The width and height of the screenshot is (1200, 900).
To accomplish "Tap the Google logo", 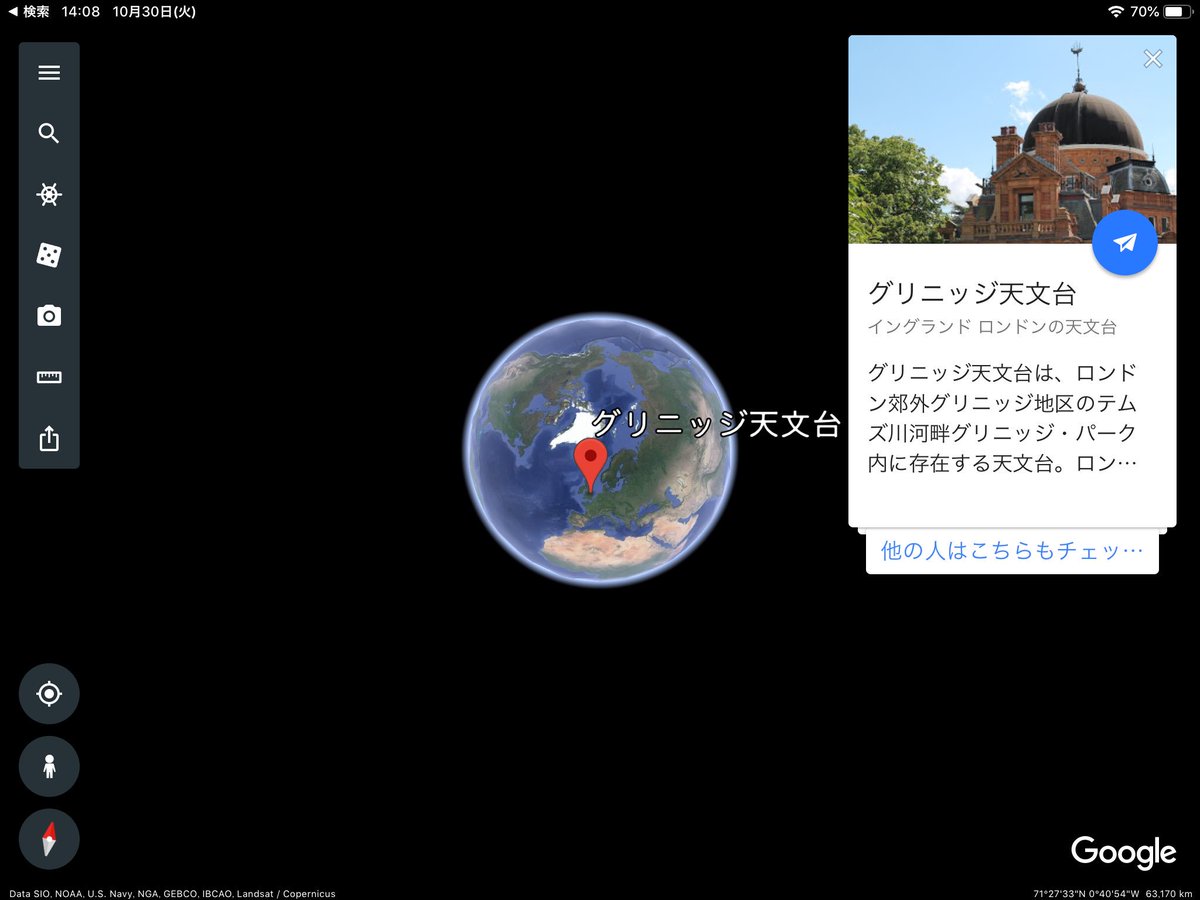I will pos(1124,853).
